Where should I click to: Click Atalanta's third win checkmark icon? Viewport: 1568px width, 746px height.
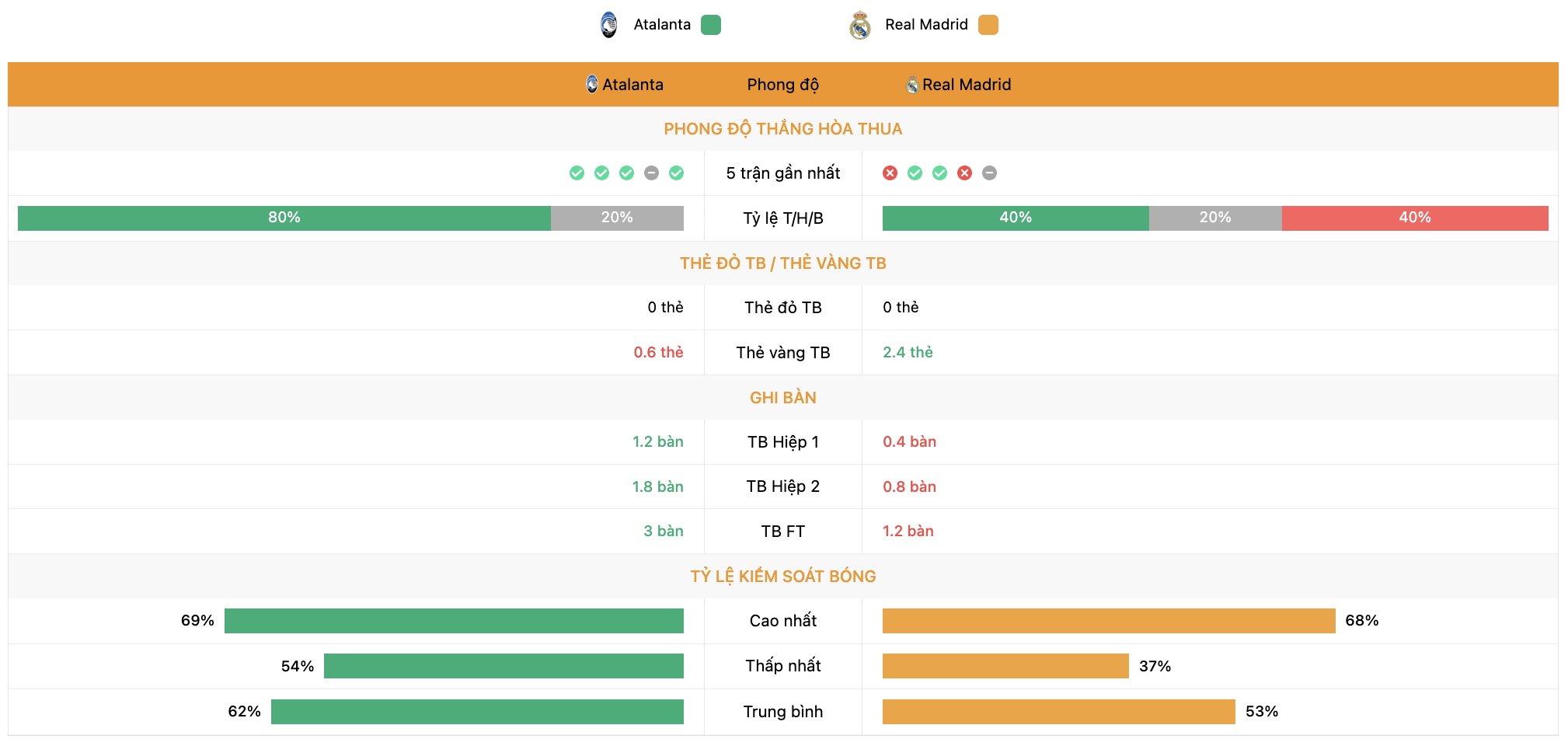pyautogui.click(x=626, y=173)
